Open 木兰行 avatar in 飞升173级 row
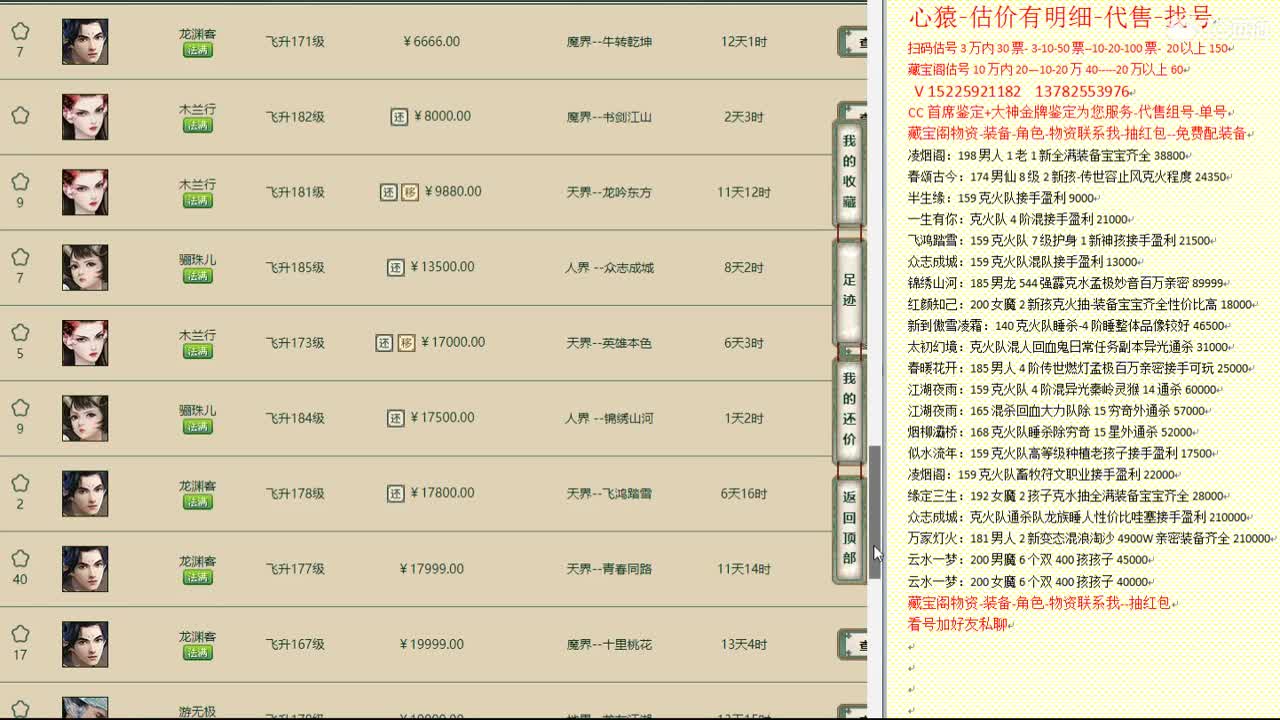Viewport: 1280px width, 720px height. pyautogui.click(x=85, y=343)
